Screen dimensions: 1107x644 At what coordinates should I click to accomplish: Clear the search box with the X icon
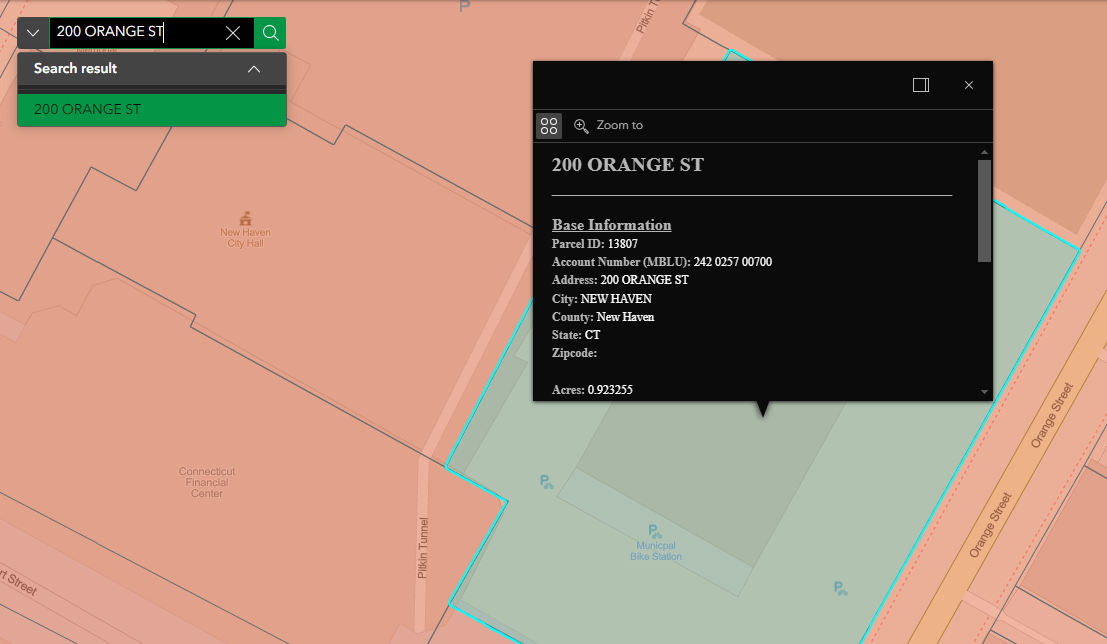(233, 32)
